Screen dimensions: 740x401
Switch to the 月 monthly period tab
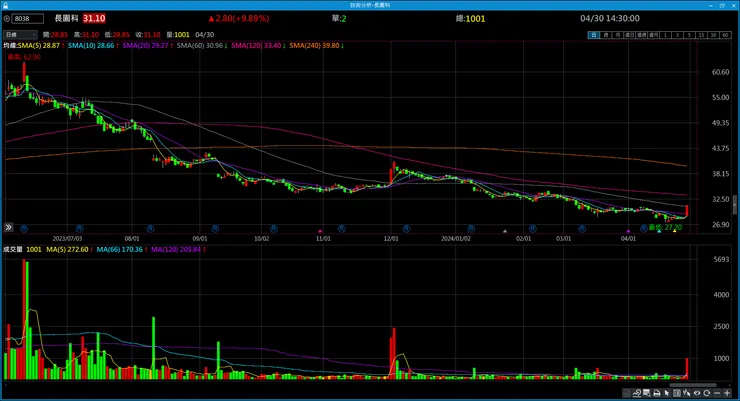(618, 35)
